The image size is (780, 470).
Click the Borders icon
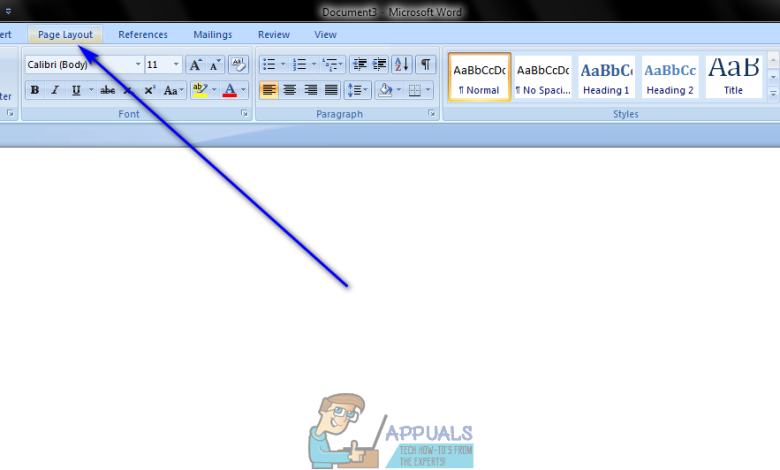[414, 90]
